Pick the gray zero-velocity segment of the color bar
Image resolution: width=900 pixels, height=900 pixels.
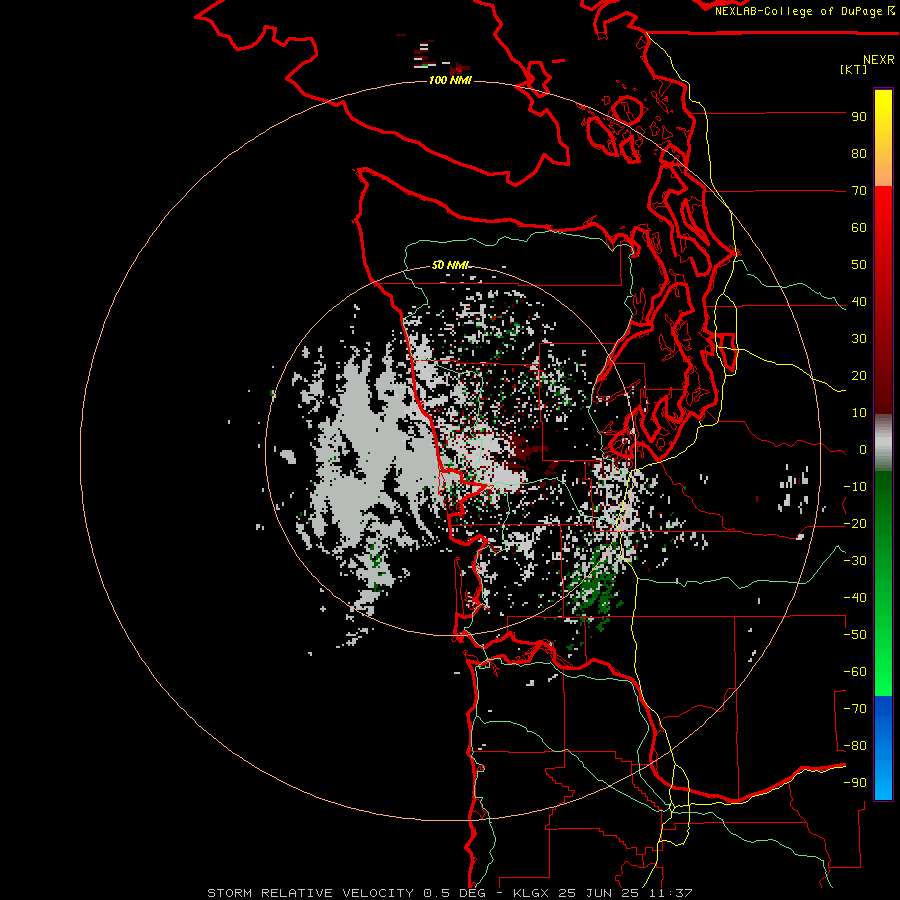(883, 443)
